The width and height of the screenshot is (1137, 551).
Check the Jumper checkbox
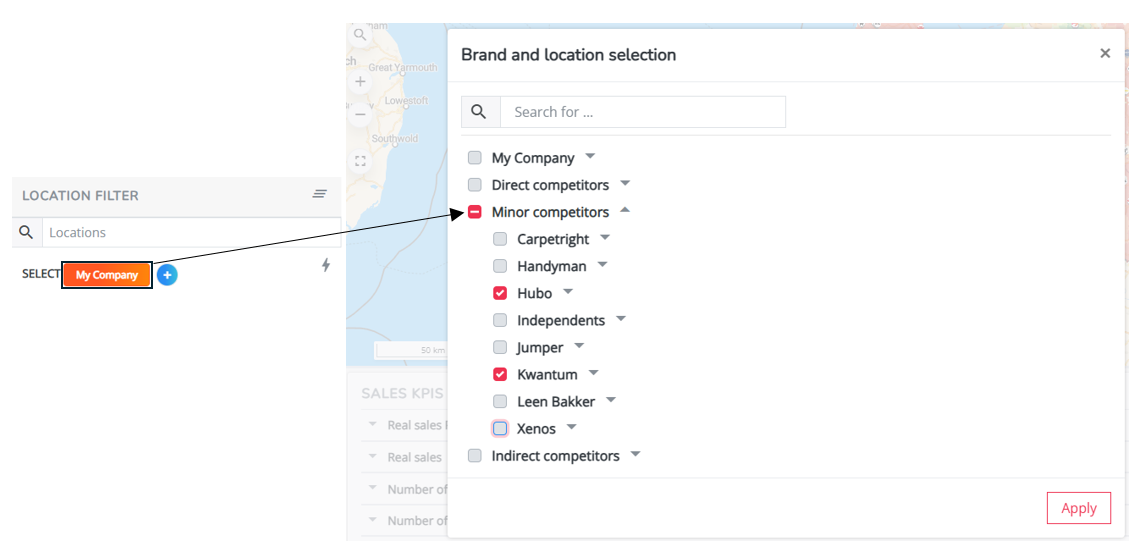click(500, 347)
